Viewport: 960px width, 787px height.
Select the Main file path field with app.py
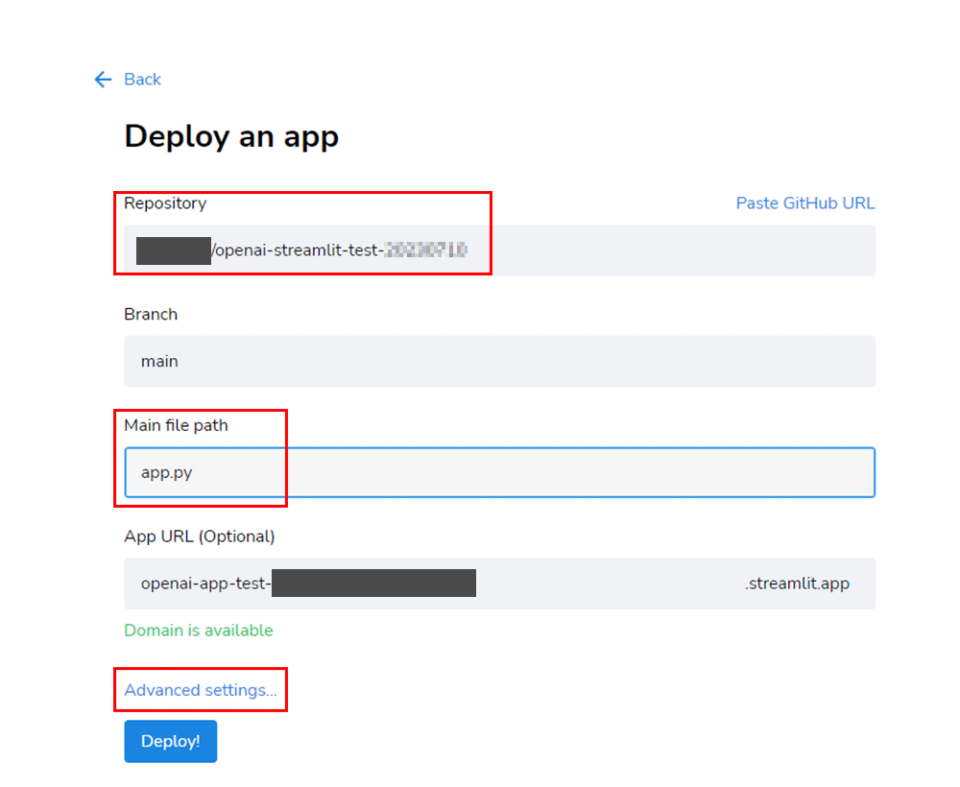click(x=500, y=472)
